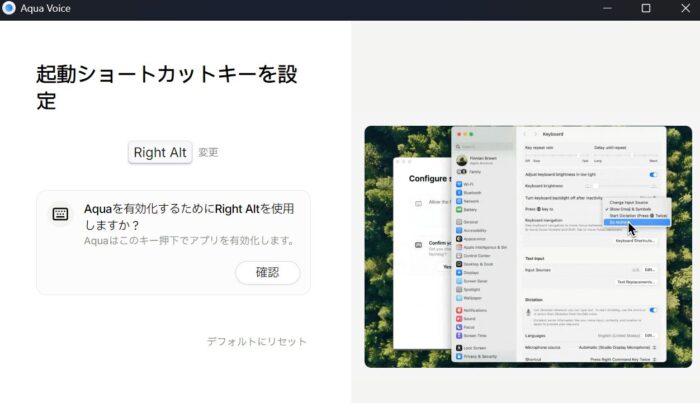Viewport: 700px width, 403px height.
Task: Click the keyboard icon in the confirmation card
Action: tap(60, 214)
